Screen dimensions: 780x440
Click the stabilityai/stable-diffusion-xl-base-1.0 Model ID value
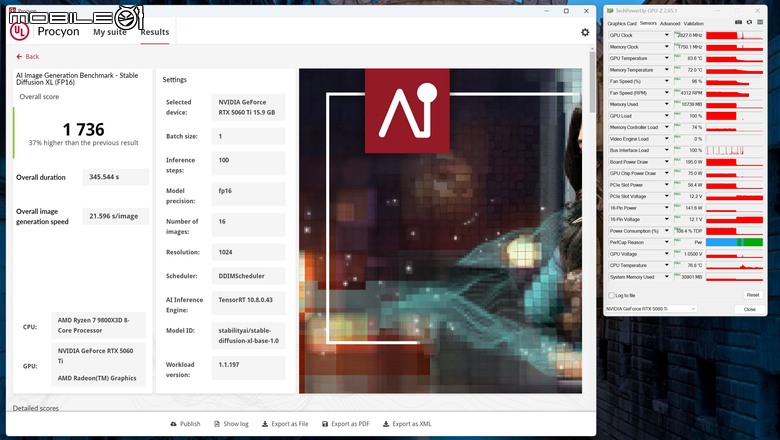[x=248, y=336]
